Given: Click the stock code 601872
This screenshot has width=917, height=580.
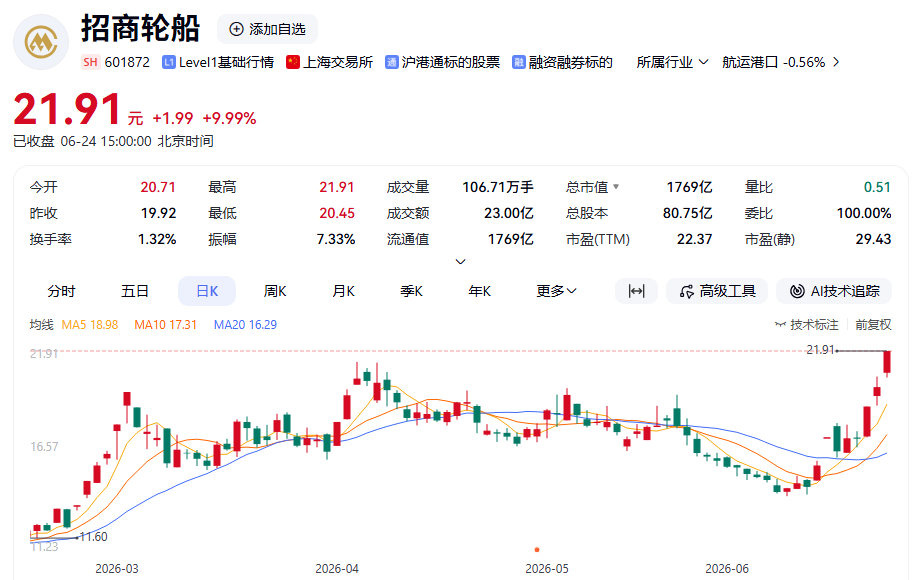Looking at the screenshot, I should (x=127, y=62).
